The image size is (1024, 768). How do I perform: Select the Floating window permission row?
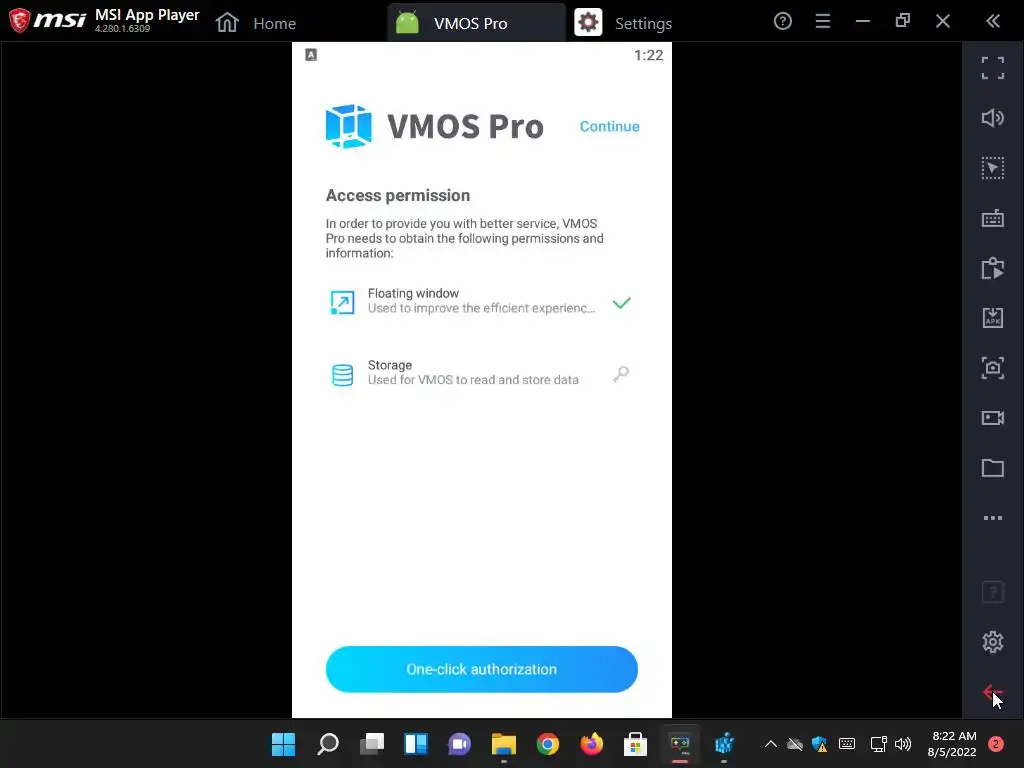481,301
